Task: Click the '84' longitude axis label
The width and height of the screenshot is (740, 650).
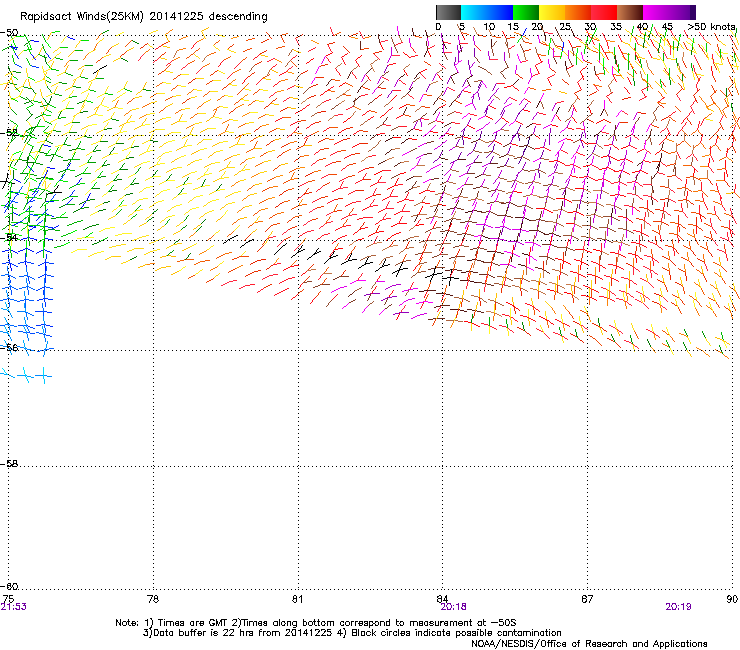Action: (x=442, y=599)
